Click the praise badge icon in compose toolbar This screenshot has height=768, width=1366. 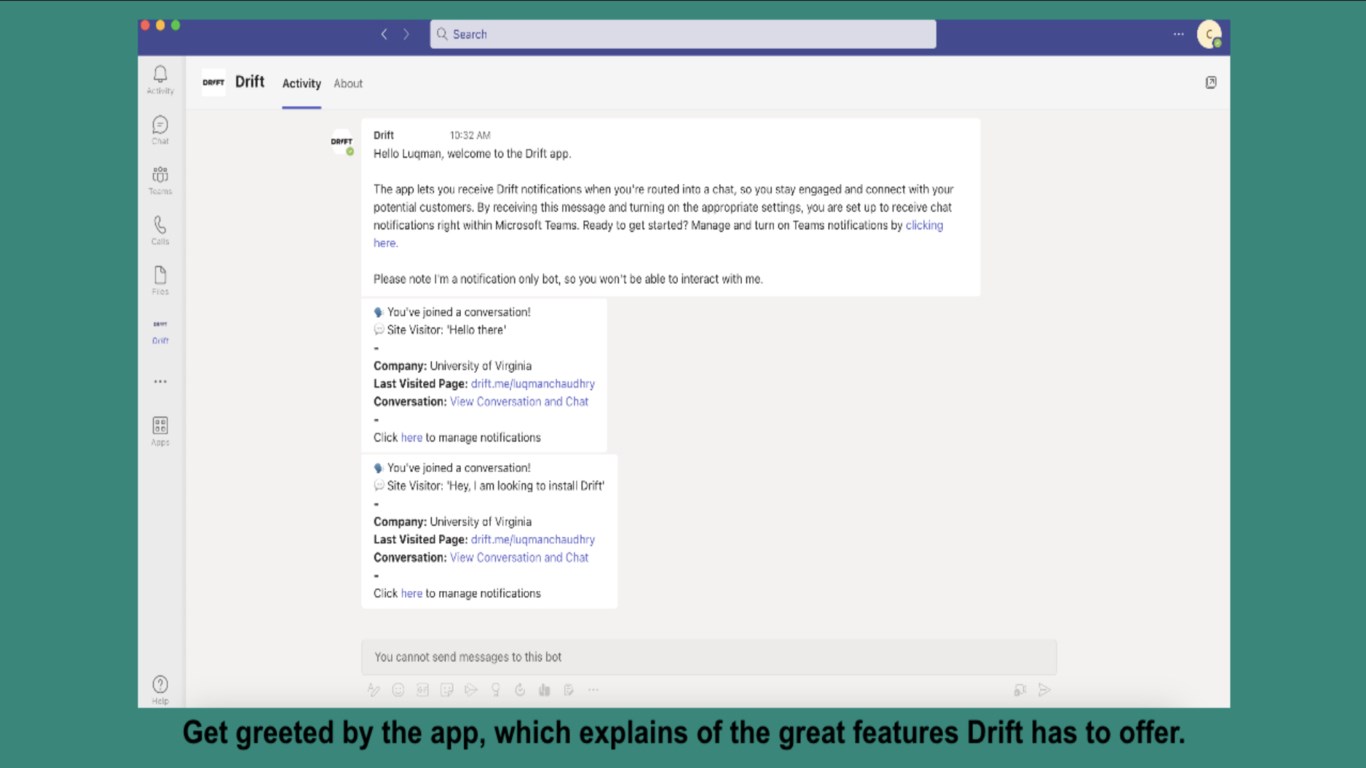[495, 690]
